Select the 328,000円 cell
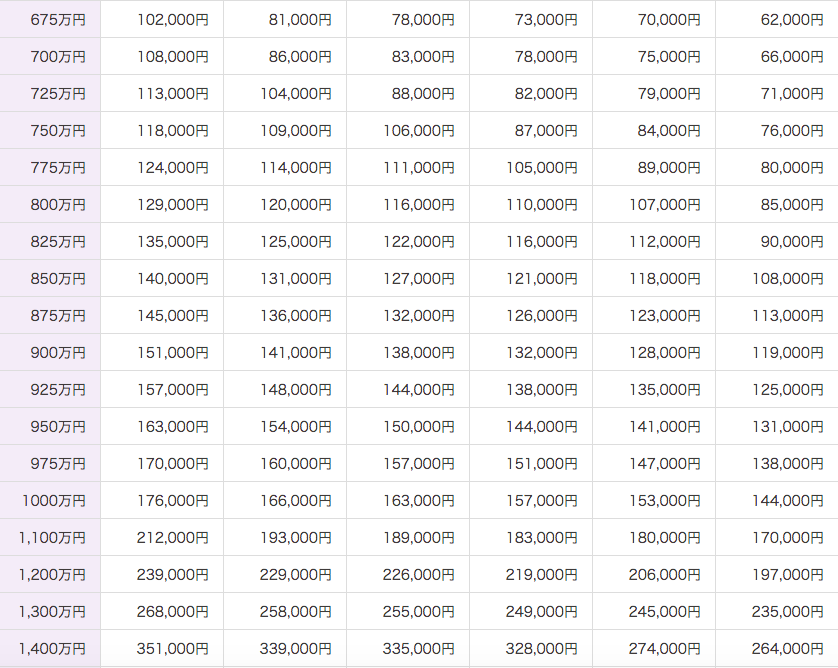The width and height of the screenshot is (838, 668). point(531,648)
